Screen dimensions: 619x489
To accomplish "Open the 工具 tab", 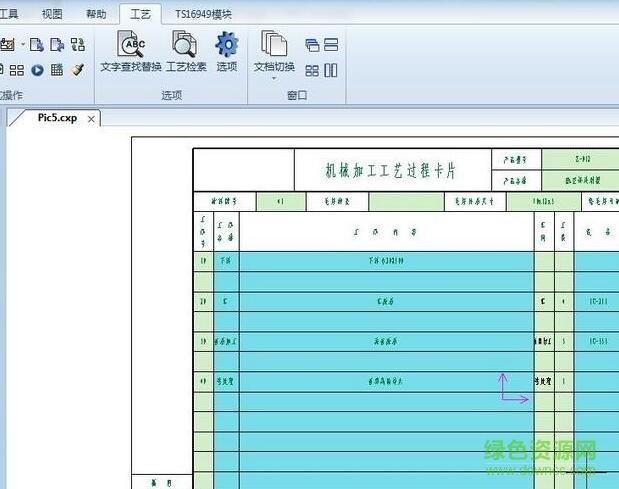I will (9, 14).
